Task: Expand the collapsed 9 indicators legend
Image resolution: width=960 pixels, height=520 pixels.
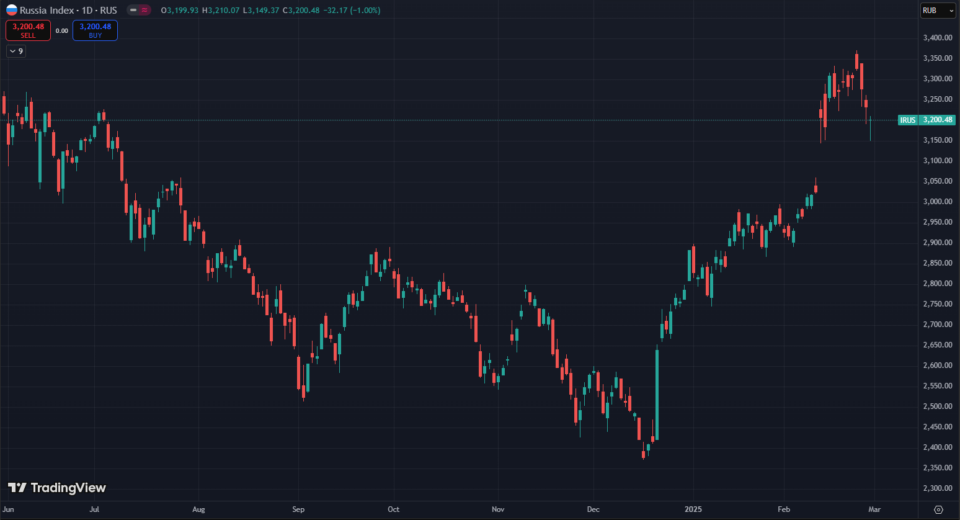Action: (16, 51)
